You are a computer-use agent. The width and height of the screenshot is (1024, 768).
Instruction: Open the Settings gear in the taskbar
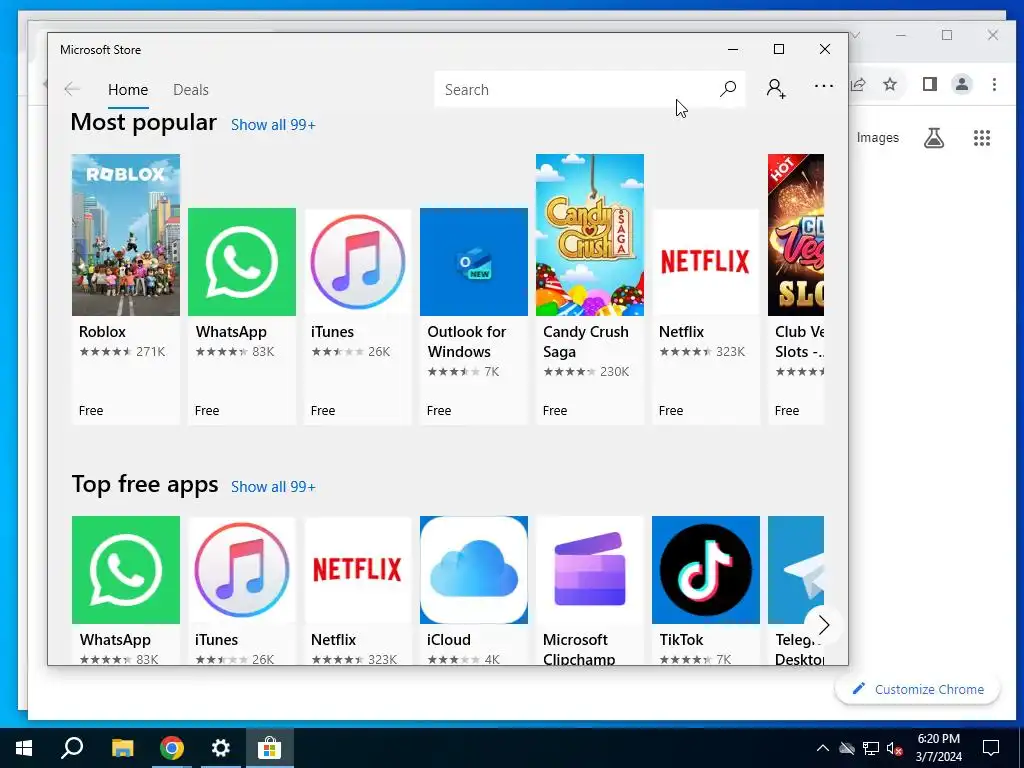tap(221, 748)
